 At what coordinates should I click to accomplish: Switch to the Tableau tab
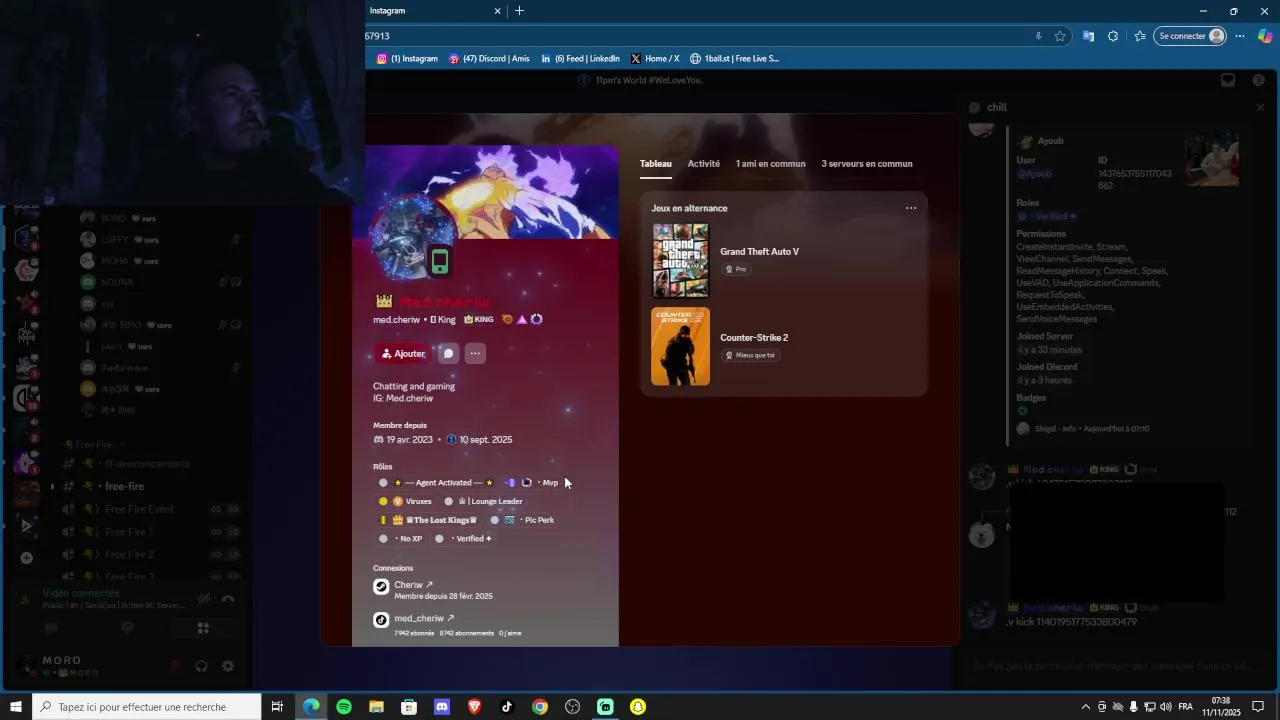(x=656, y=164)
